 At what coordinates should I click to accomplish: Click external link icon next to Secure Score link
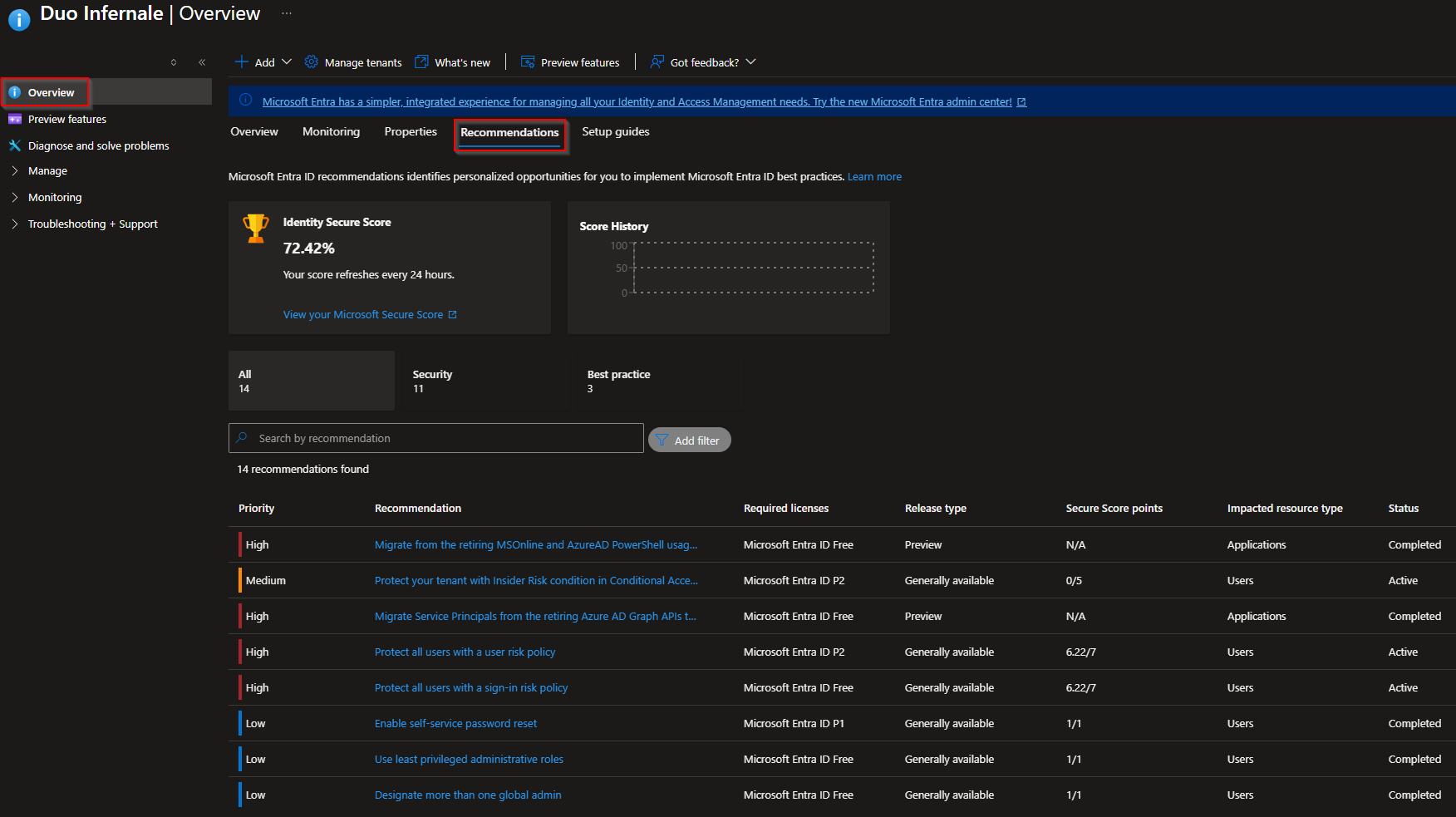tap(452, 315)
